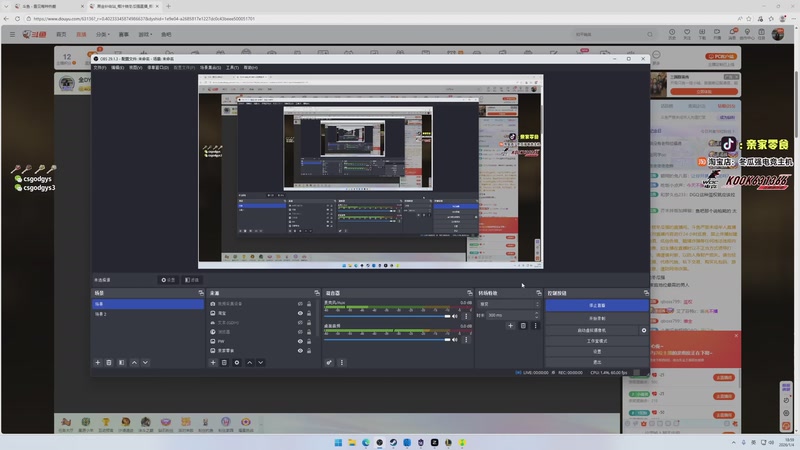
Task: Click the Douyu logo in the site header
Action: (x=34, y=34)
